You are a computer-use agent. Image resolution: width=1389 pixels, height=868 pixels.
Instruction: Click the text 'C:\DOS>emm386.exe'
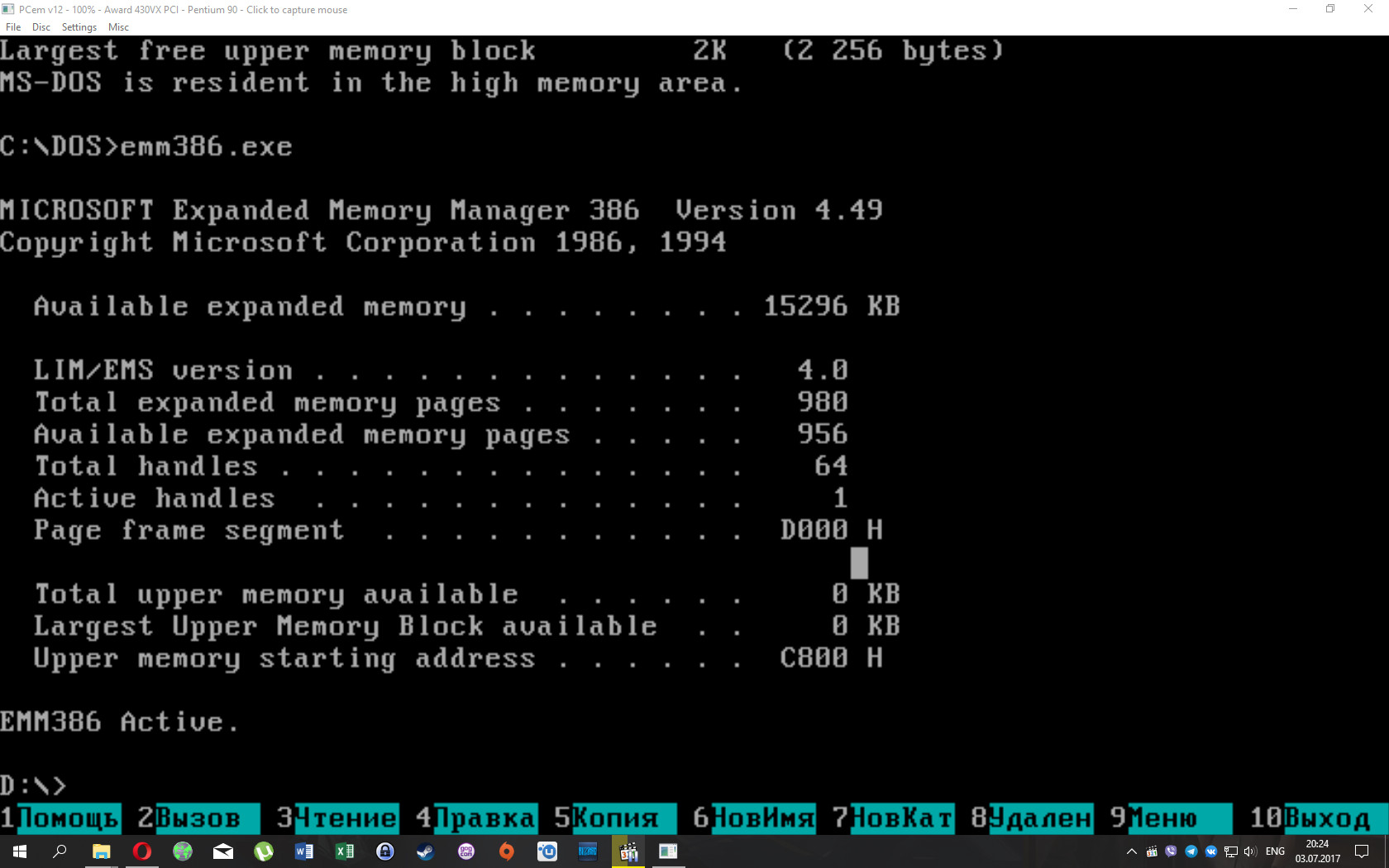[x=146, y=146]
